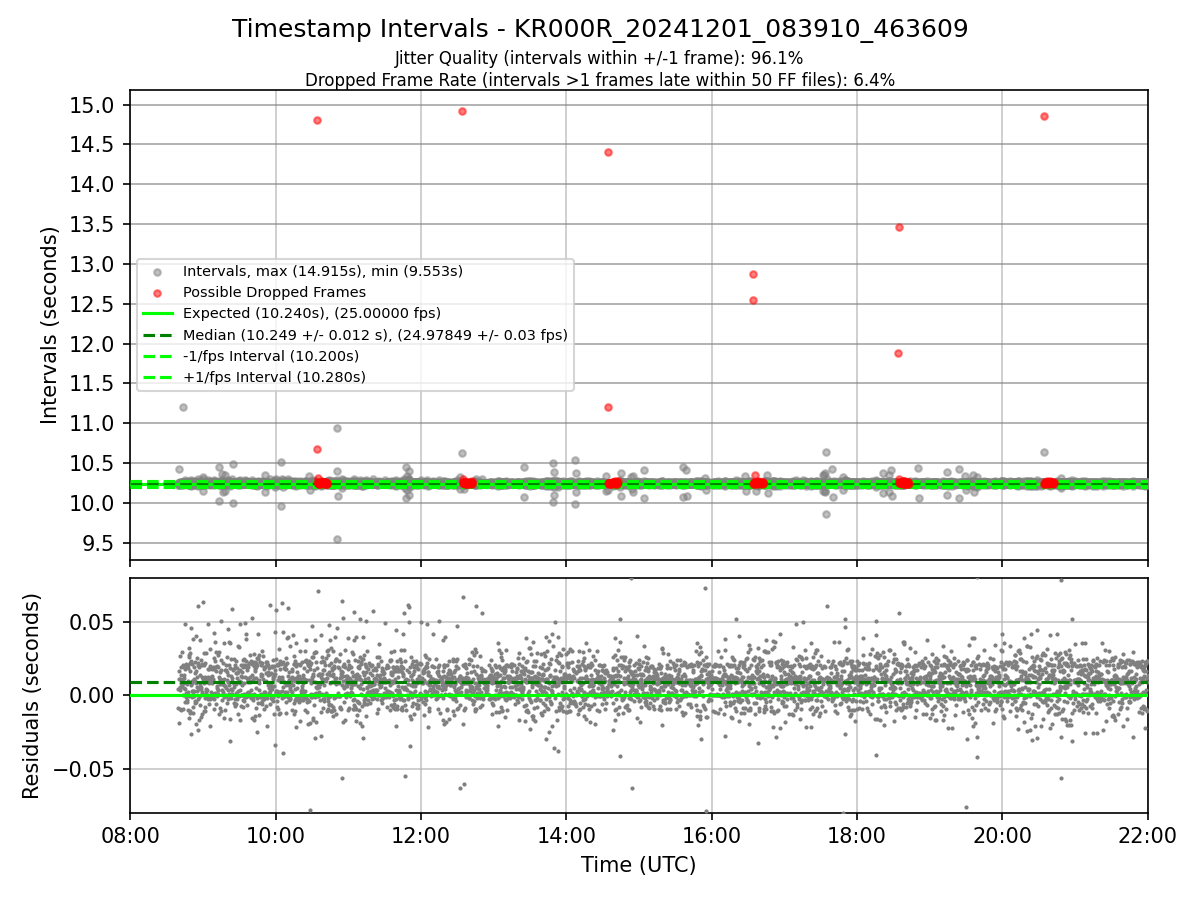Click the y-axis tick label '11.5'
1200x900 pixels.
point(94,384)
